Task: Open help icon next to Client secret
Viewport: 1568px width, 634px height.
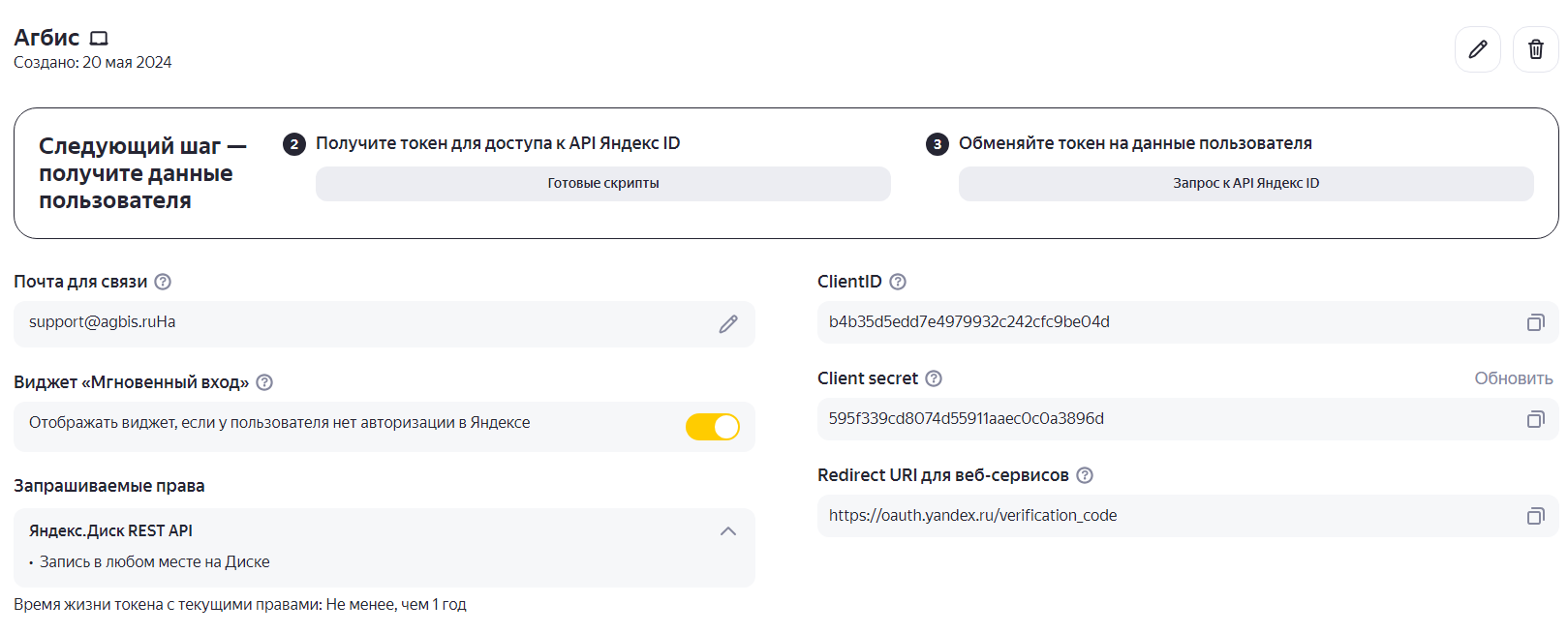Action: tap(934, 378)
